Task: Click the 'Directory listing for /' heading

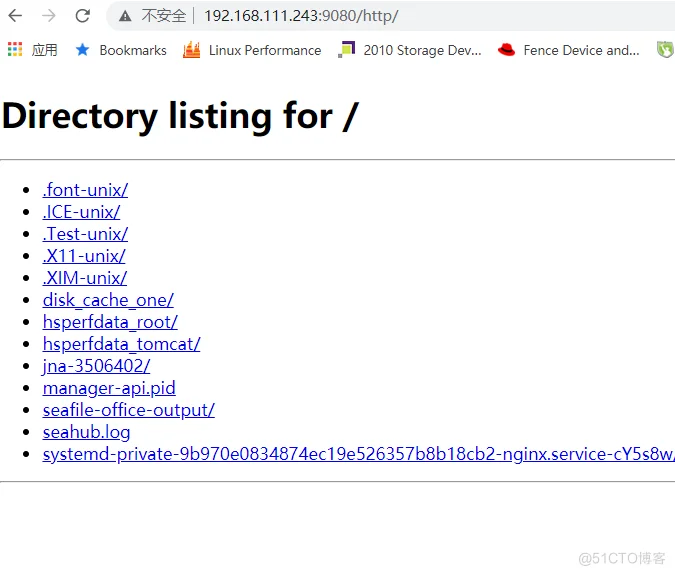Action: point(180,115)
